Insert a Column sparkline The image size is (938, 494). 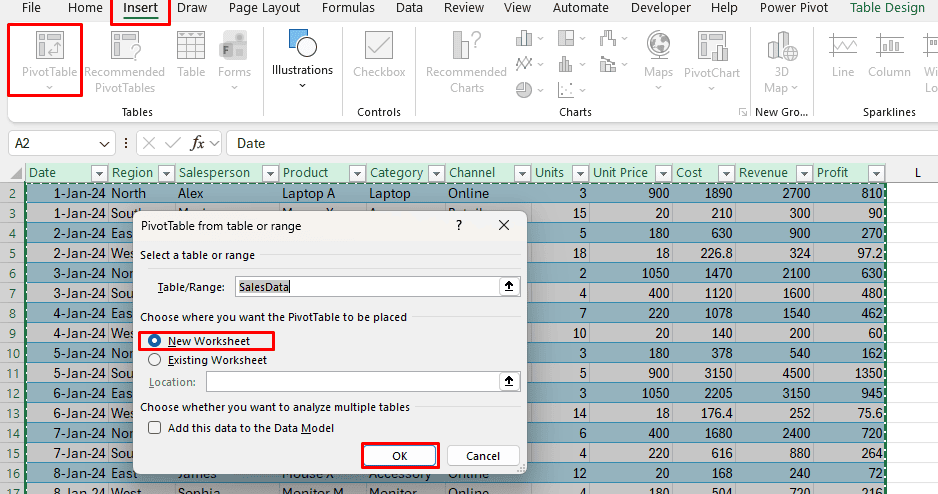(x=889, y=55)
